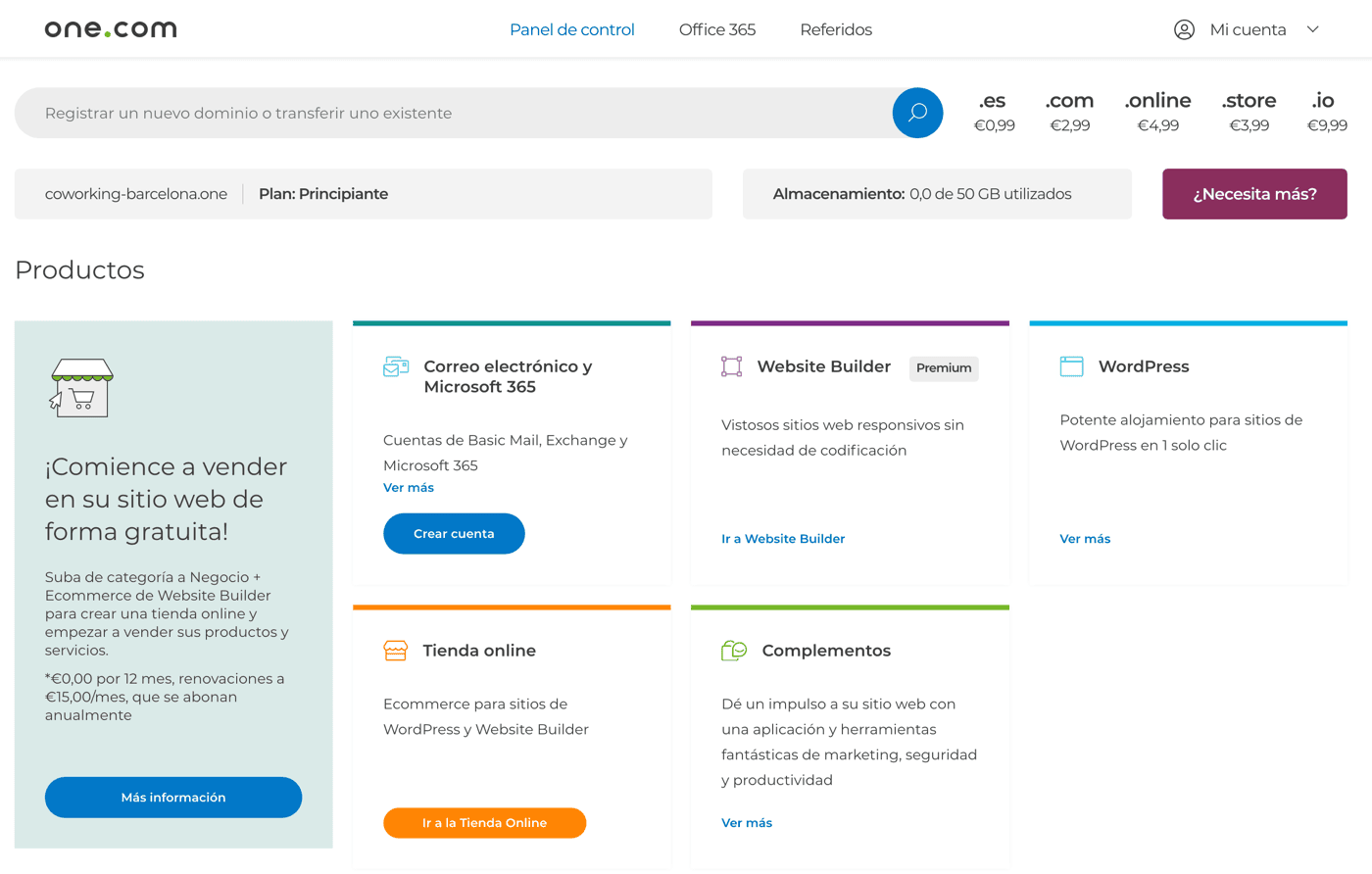Click the Complementos card title

click(x=826, y=651)
